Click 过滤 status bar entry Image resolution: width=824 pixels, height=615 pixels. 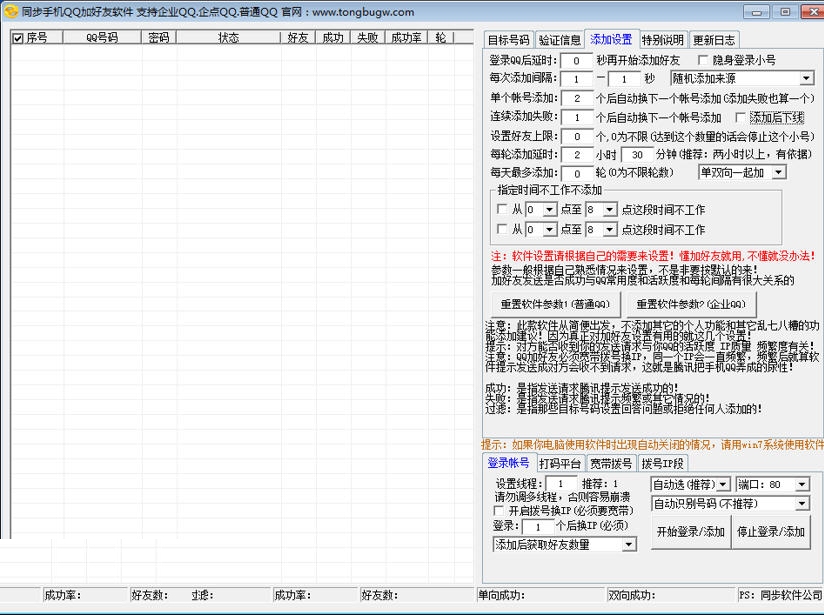202,595
